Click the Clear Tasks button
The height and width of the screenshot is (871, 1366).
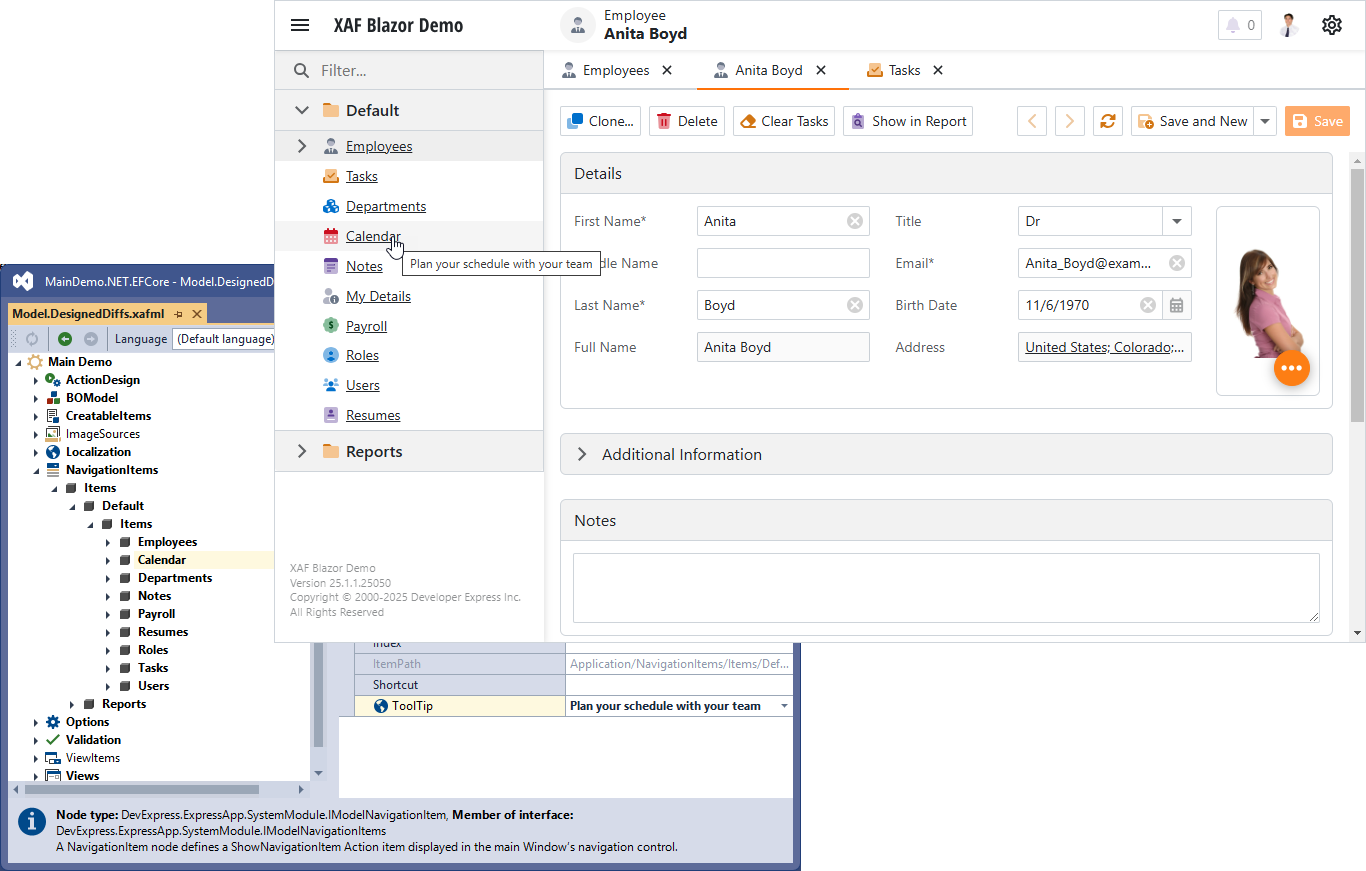pyautogui.click(x=784, y=121)
